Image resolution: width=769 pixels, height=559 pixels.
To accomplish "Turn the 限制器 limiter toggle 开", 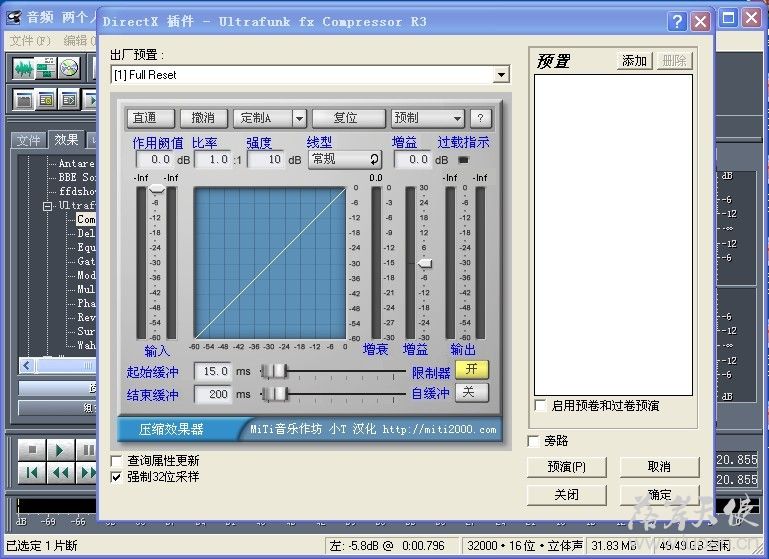I will click(x=472, y=370).
